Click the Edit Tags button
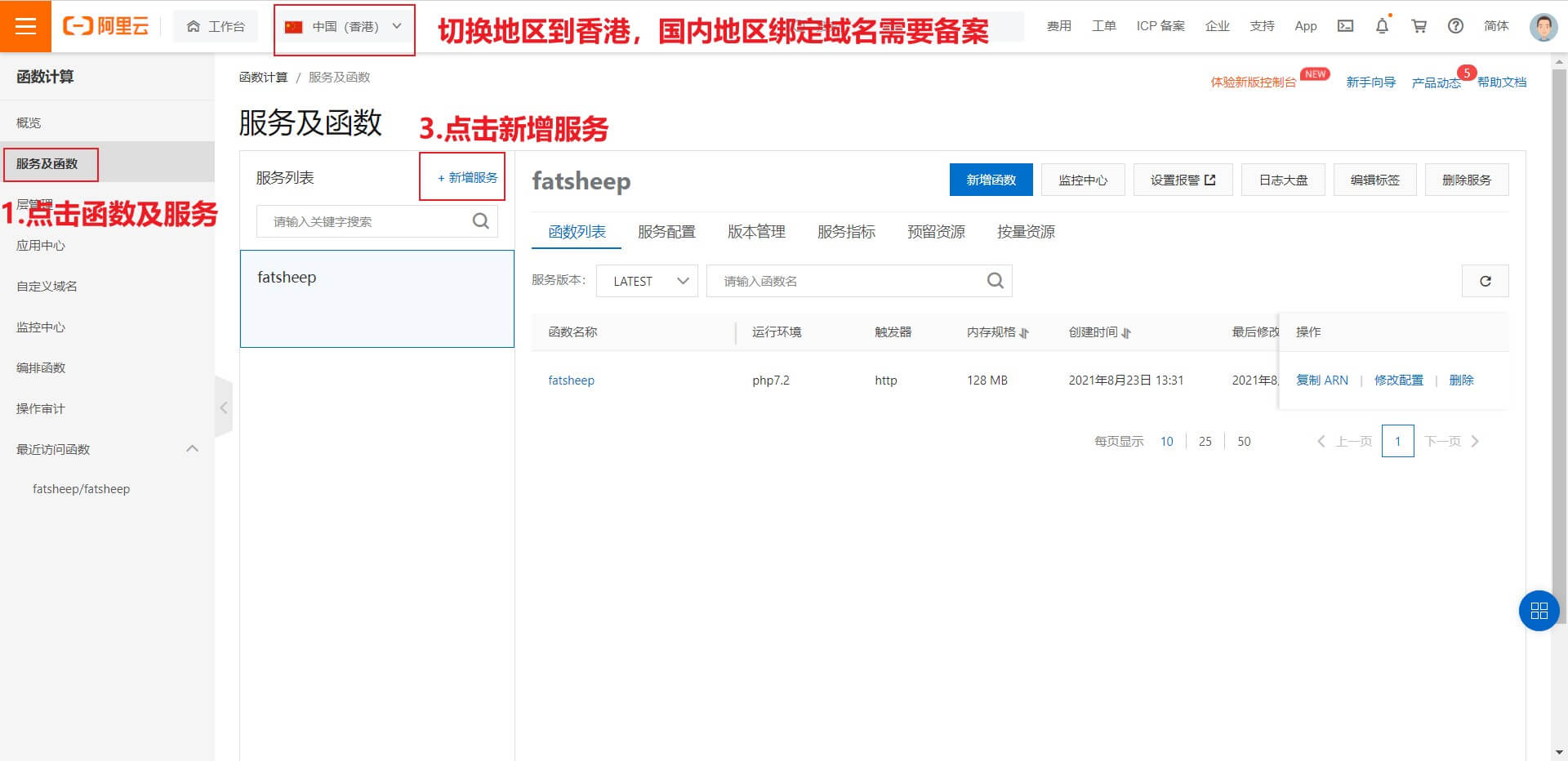 point(1374,180)
